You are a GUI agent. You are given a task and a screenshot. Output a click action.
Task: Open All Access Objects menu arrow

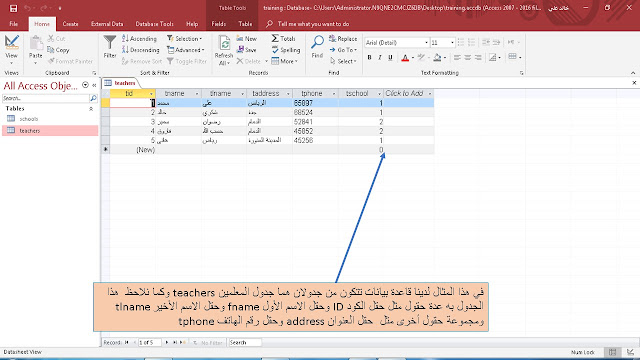tap(85, 85)
